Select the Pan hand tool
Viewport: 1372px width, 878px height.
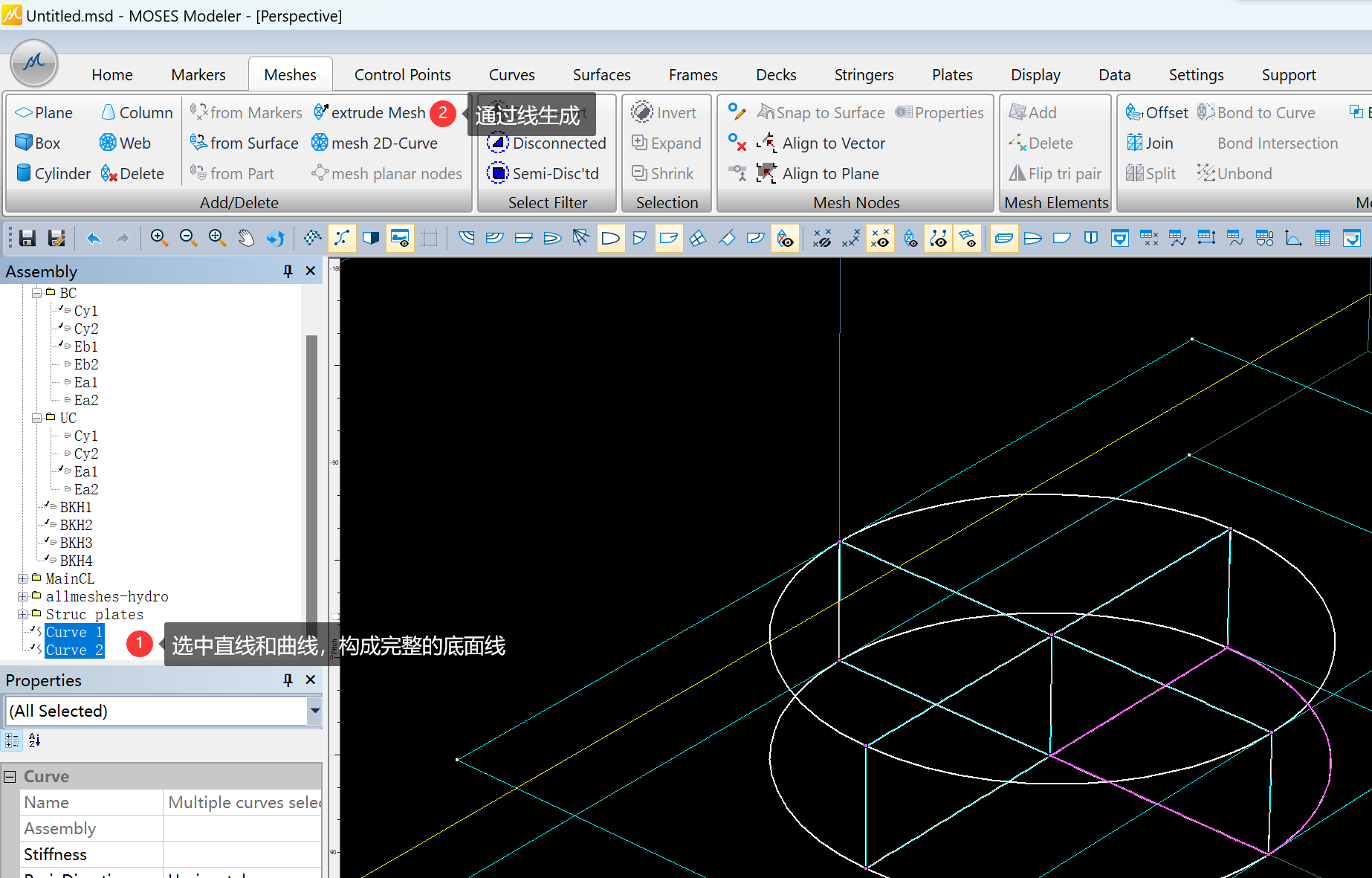[x=246, y=238]
